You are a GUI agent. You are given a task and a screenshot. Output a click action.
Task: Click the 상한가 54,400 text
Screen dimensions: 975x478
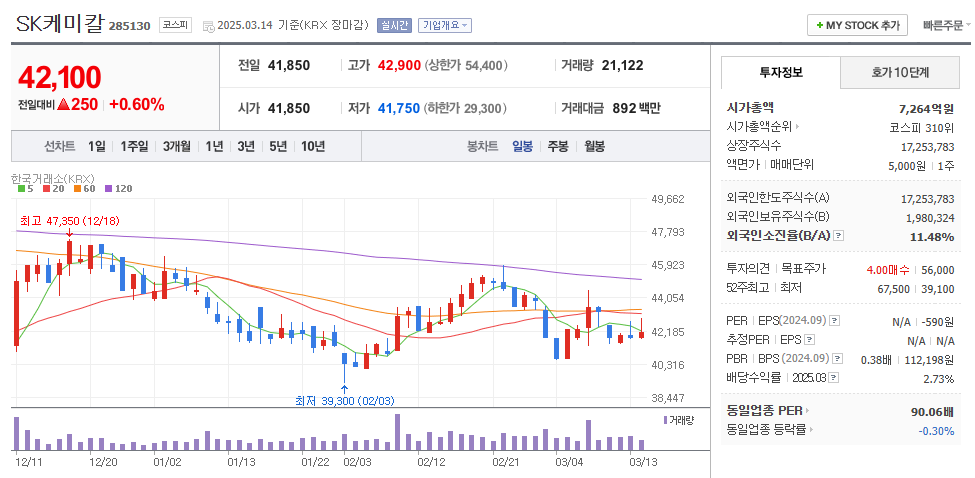tap(466, 65)
